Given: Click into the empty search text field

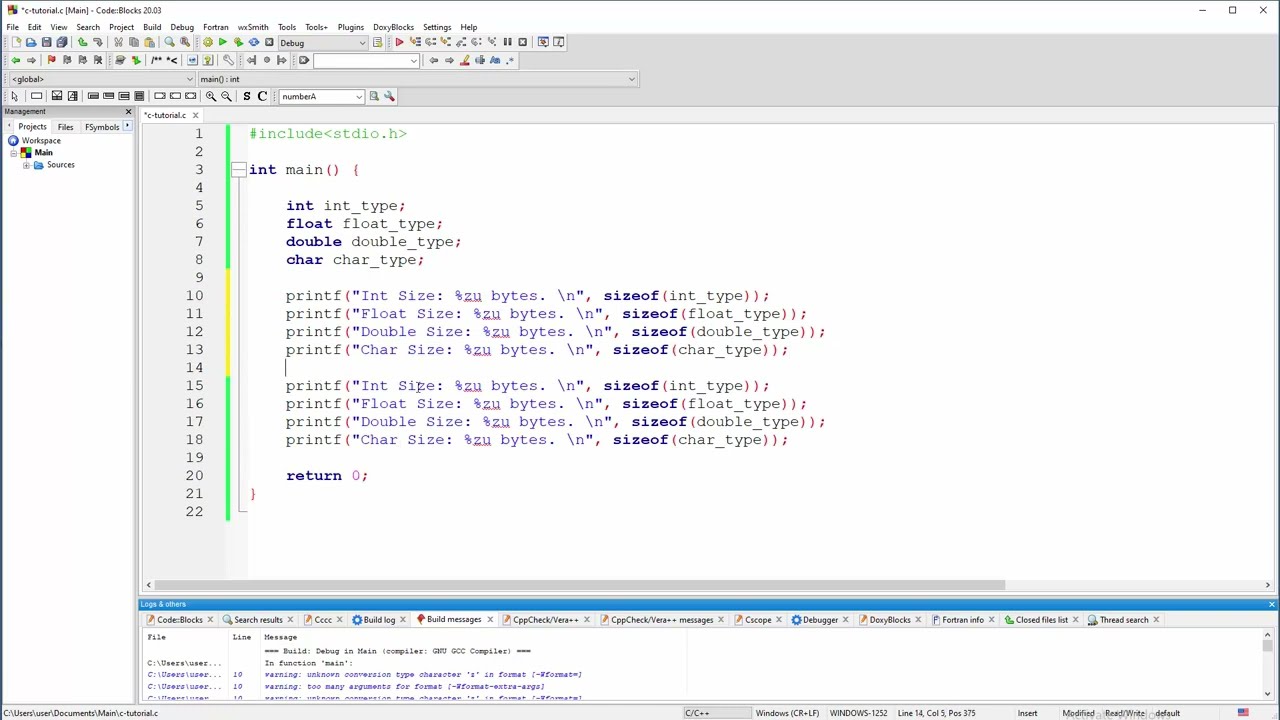Looking at the screenshot, I should tap(360, 60).
